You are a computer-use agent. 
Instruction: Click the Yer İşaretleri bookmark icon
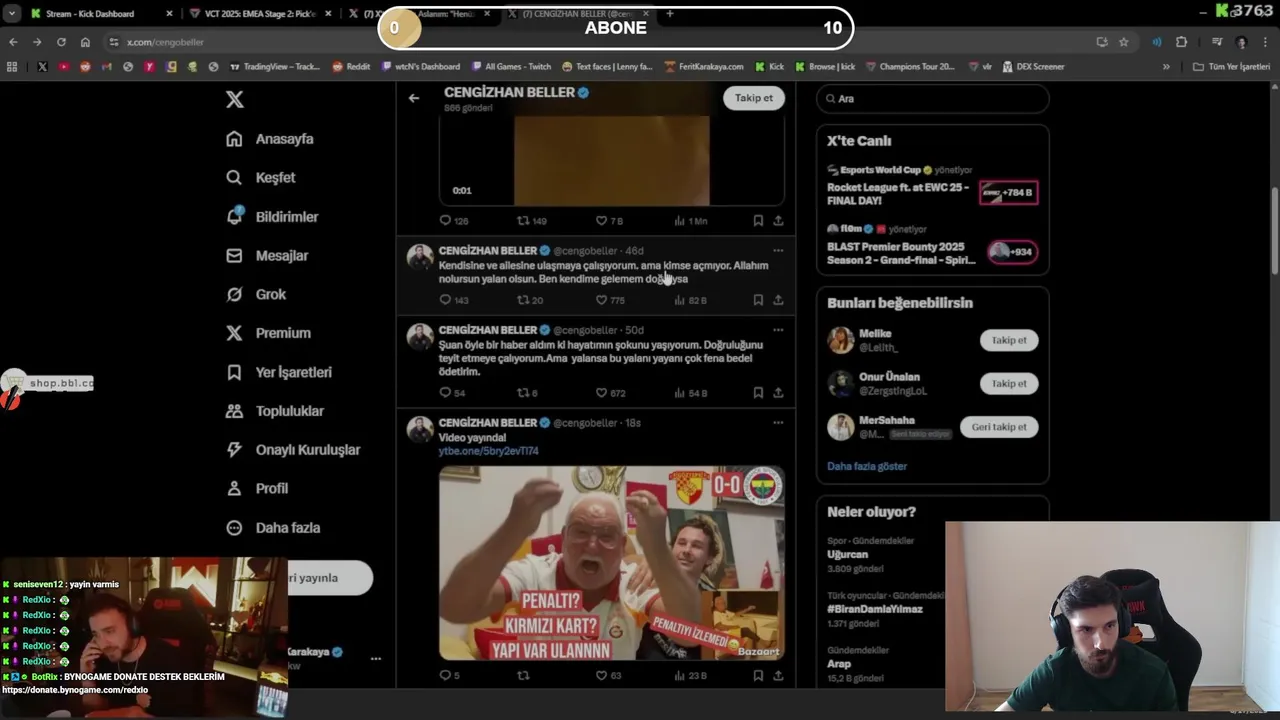coord(234,372)
